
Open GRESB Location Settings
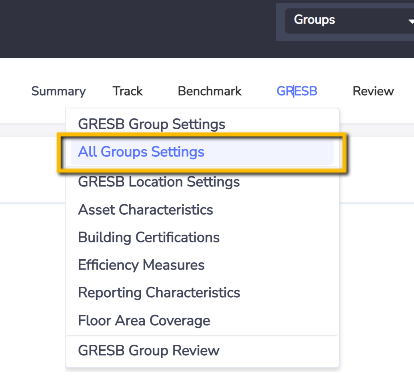pos(202,182)
